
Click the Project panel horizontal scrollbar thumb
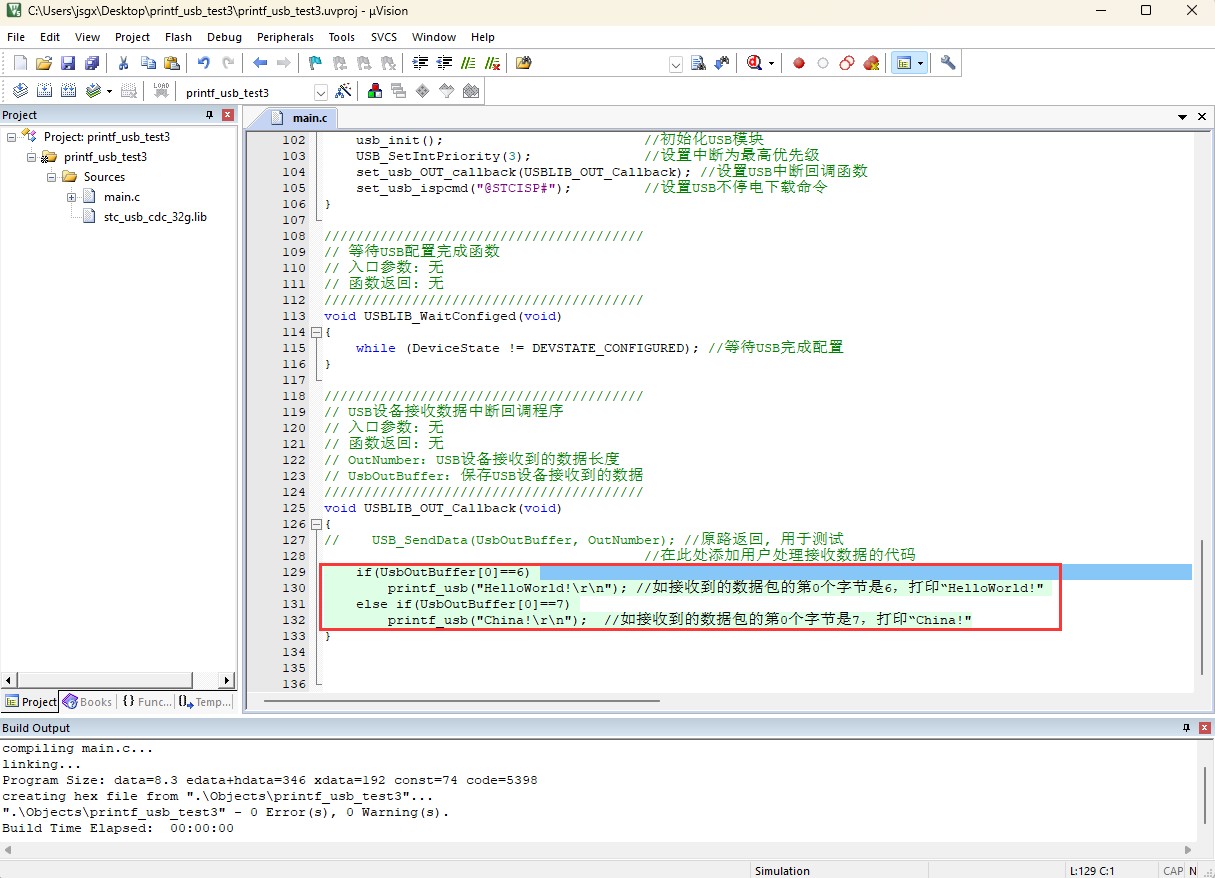coord(104,681)
